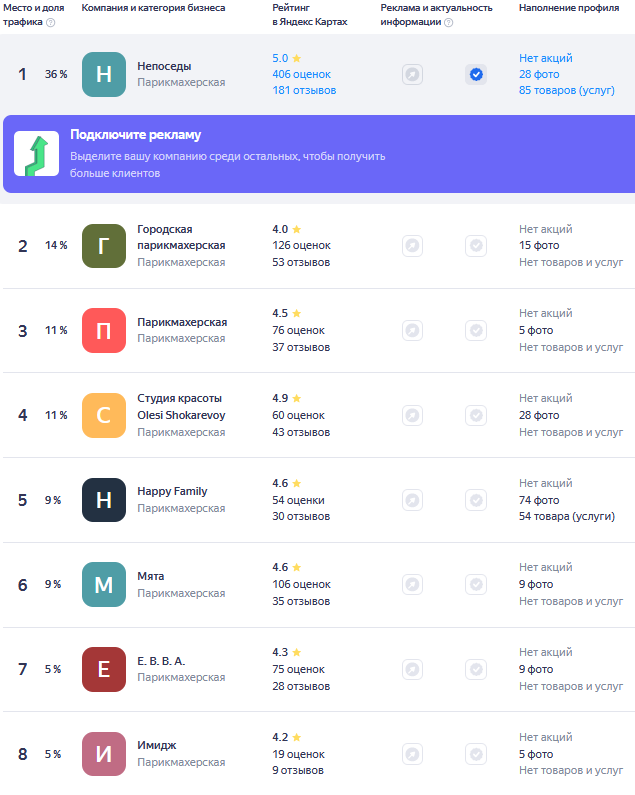Click the 15 фото text
Image resolution: width=635 pixels, height=795 pixels.
[x=539, y=245]
